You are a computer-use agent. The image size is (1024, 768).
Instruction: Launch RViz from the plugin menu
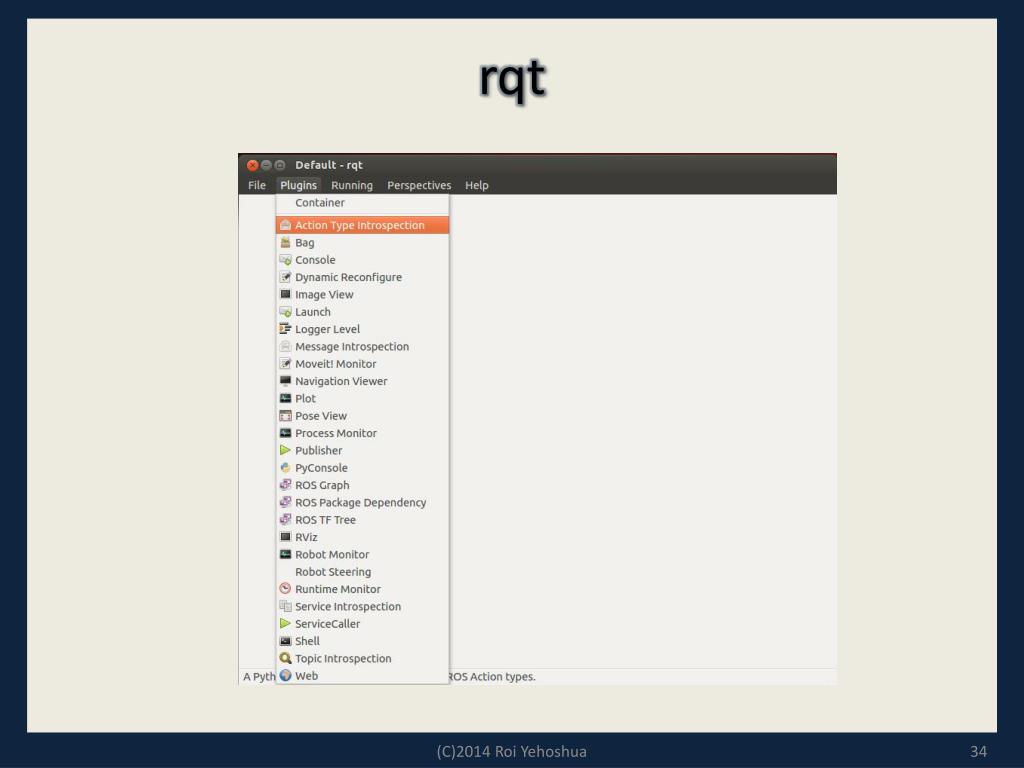tap(306, 537)
